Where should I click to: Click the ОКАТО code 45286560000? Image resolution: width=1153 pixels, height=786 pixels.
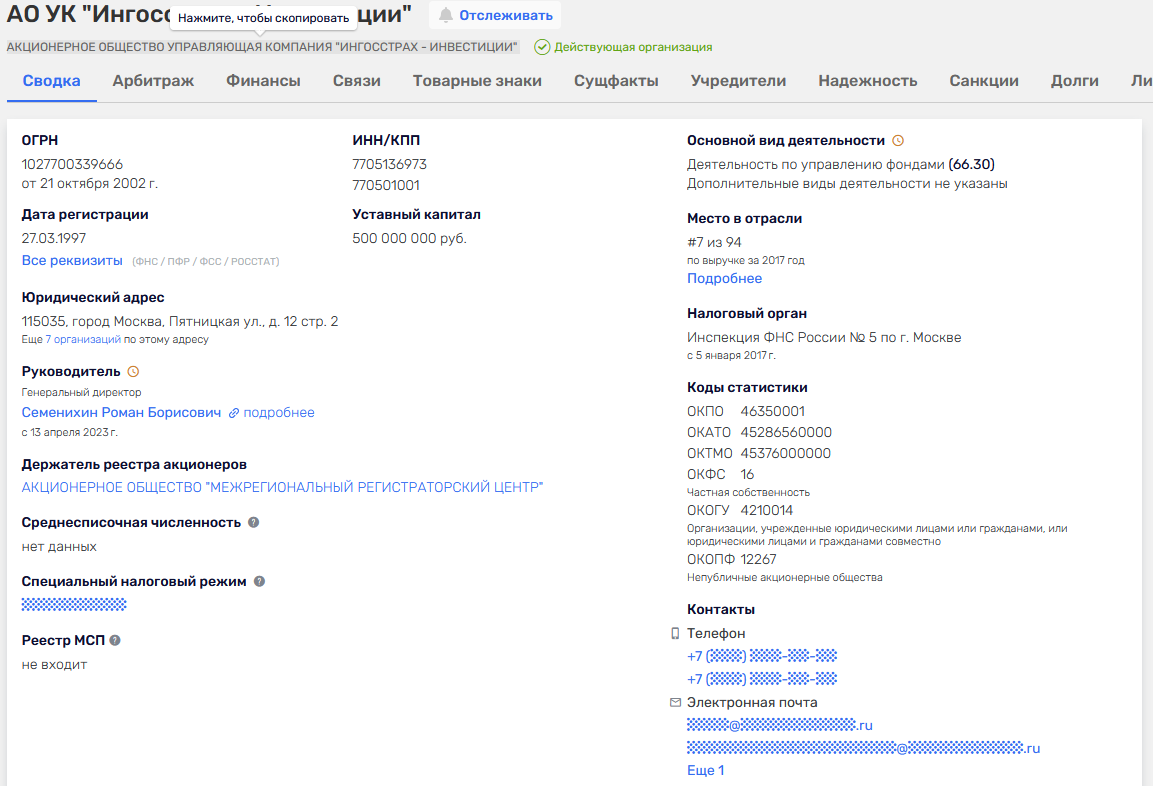tap(785, 432)
